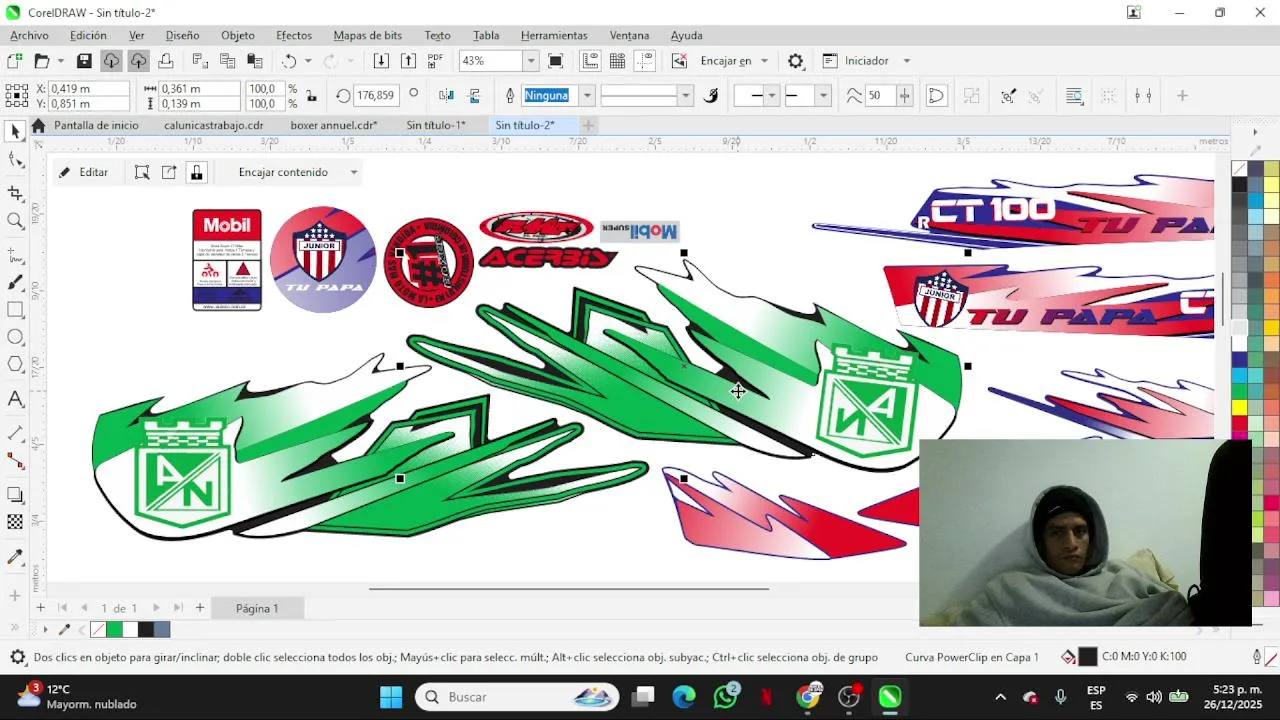
Task: Select the Color eyedropper tool in toolbox
Action: point(15,557)
